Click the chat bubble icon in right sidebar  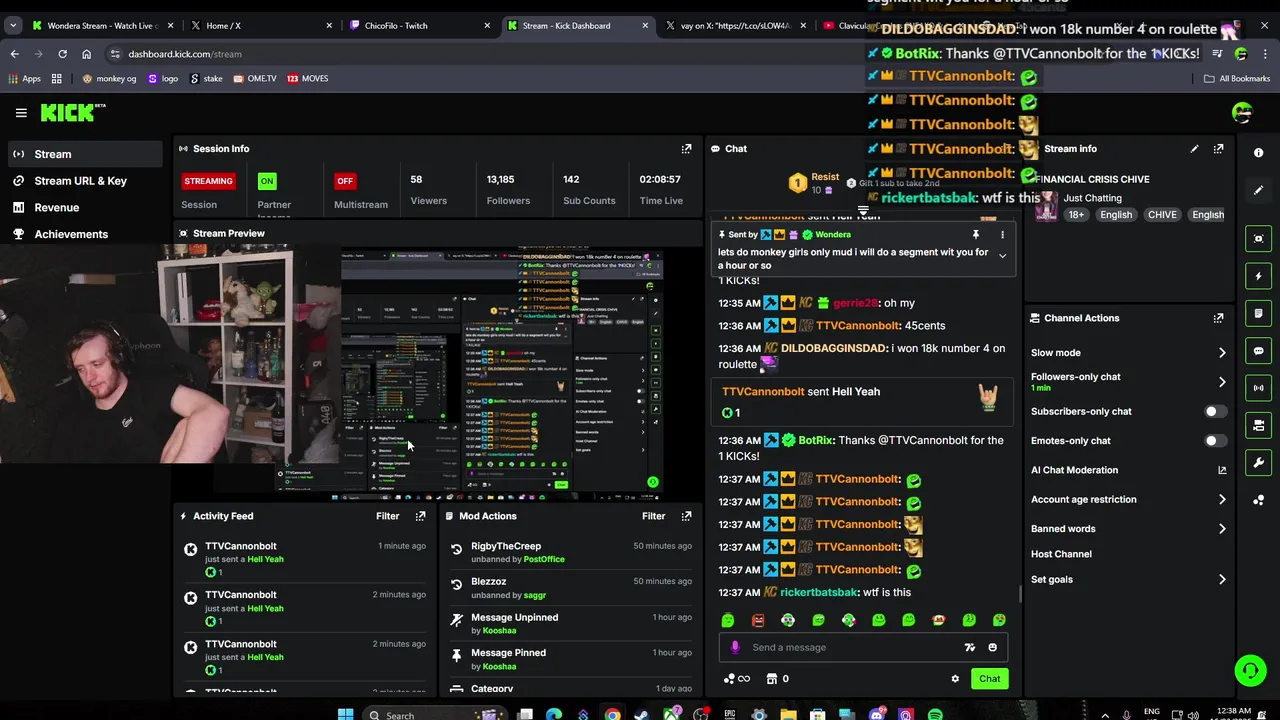point(1259,351)
